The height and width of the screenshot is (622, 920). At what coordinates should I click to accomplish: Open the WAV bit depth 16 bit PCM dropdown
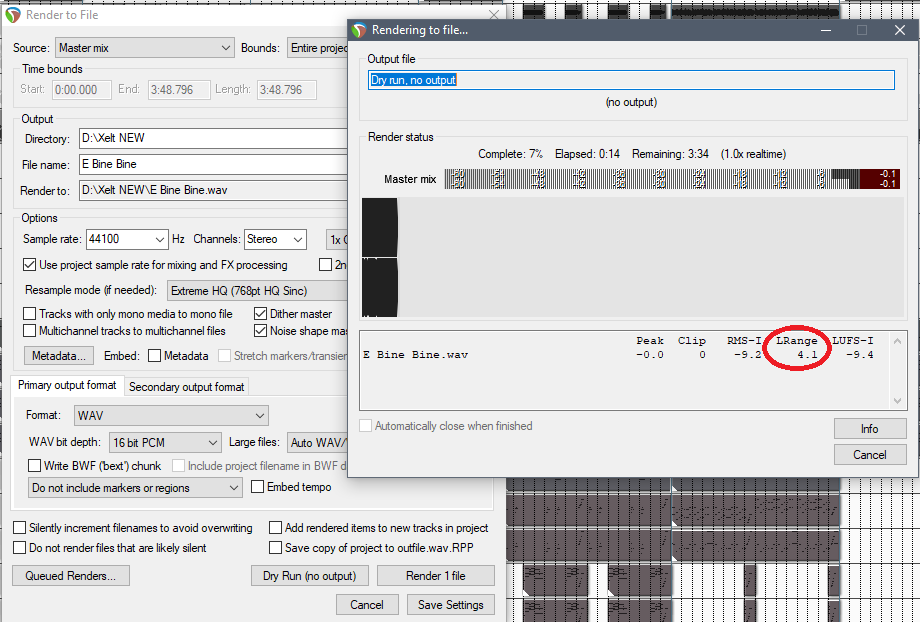(x=165, y=442)
